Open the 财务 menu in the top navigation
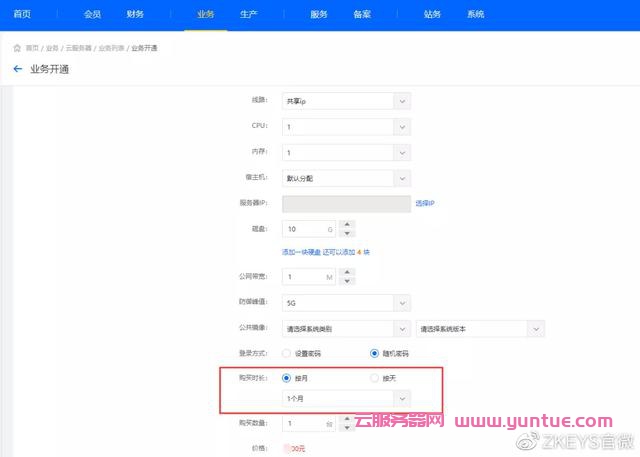Screen dimensions: 640x457 (135, 15)
